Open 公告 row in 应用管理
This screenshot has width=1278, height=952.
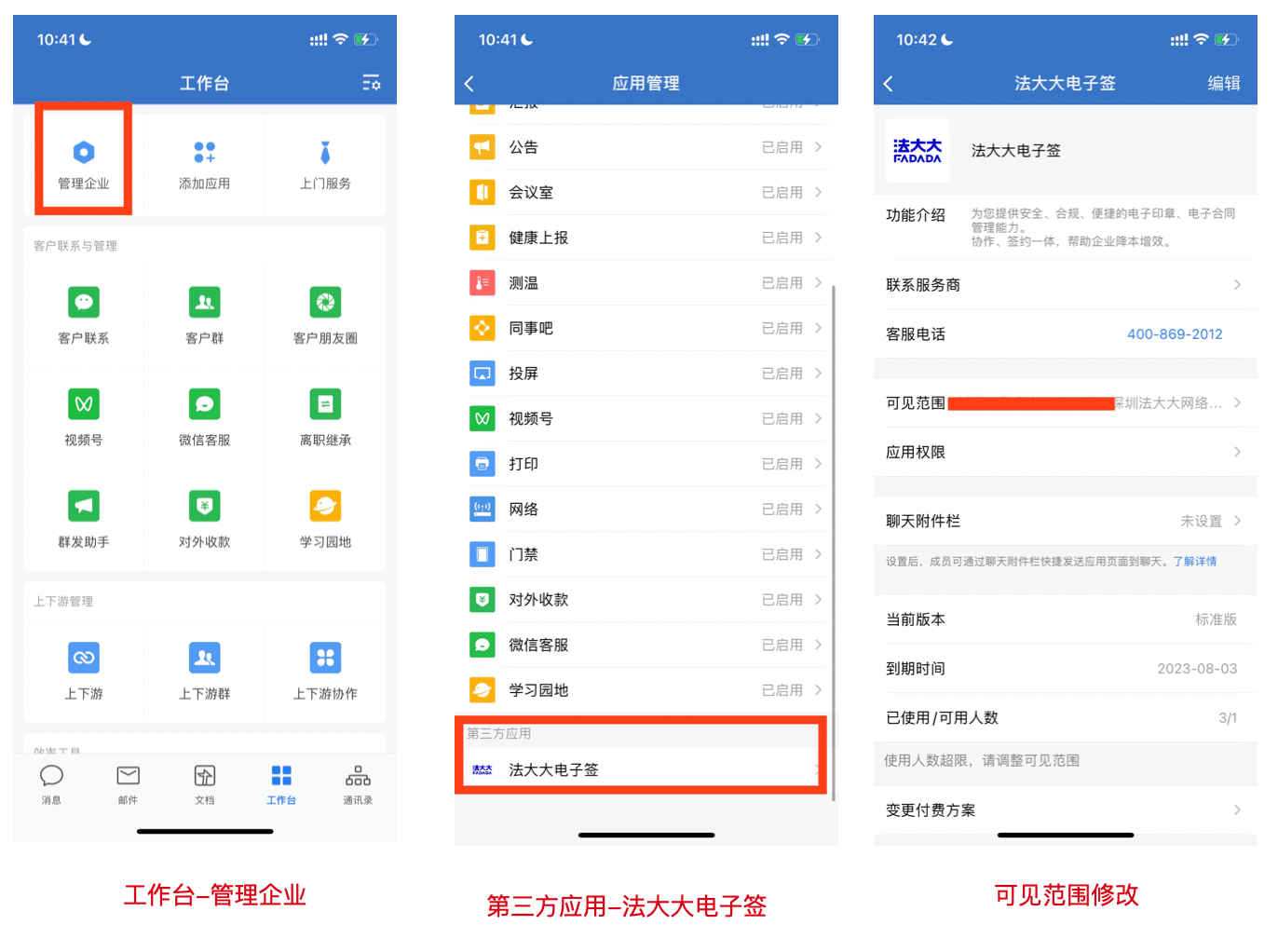[x=646, y=147]
